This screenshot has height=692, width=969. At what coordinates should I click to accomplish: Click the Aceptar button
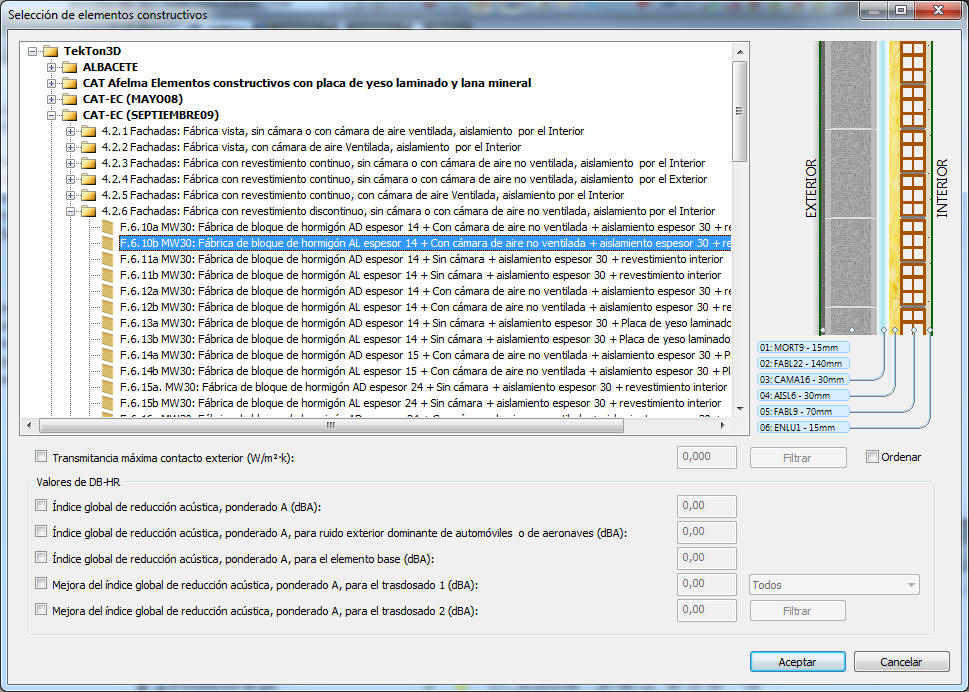[797, 662]
